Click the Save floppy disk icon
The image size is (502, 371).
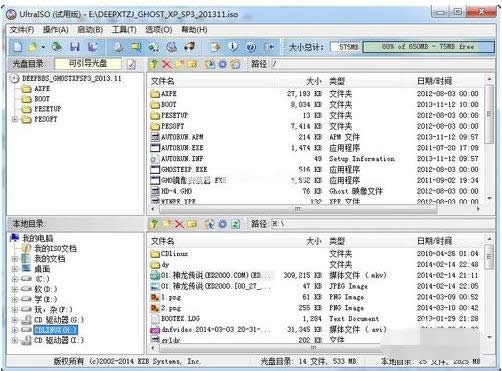tap(75, 47)
